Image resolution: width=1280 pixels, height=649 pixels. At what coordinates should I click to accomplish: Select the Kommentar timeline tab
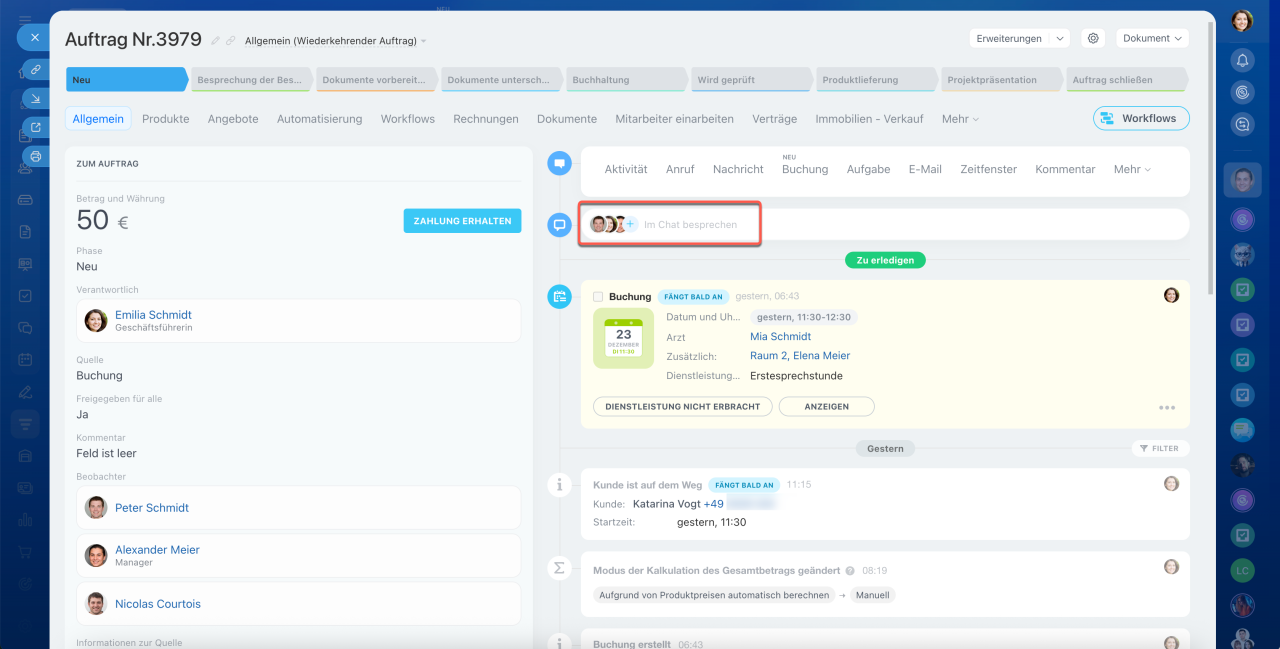pos(1065,169)
